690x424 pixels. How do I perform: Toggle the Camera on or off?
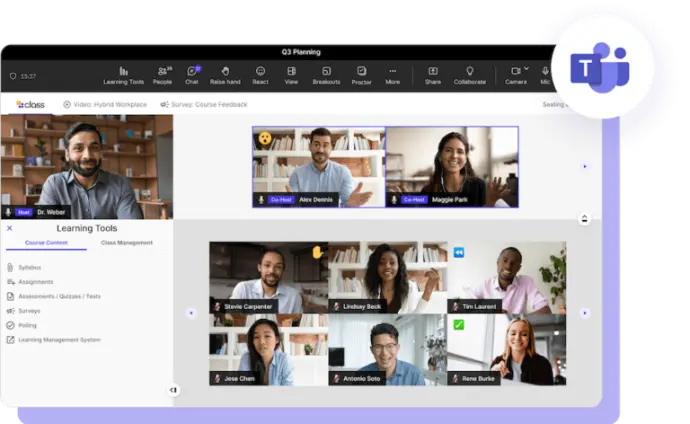click(x=515, y=74)
